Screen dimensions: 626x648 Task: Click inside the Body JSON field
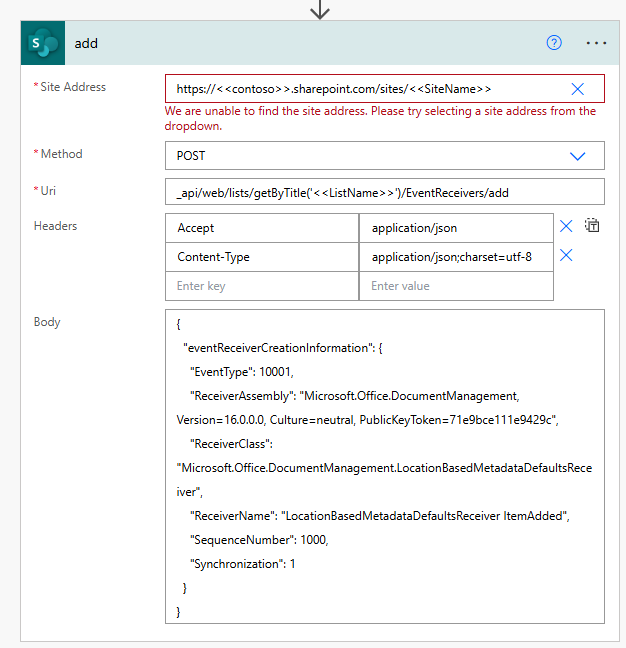click(385, 466)
